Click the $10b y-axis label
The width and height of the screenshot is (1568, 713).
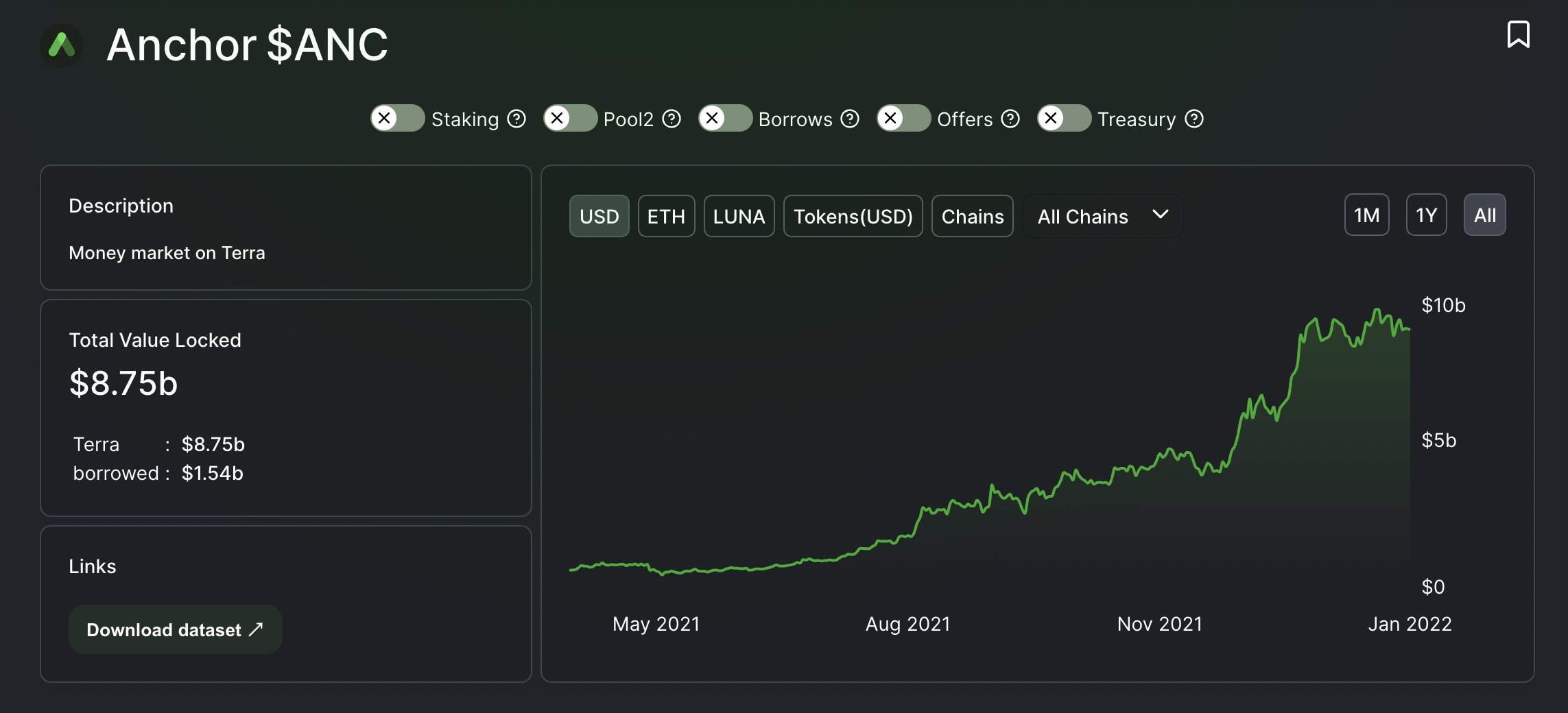[x=1444, y=305]
